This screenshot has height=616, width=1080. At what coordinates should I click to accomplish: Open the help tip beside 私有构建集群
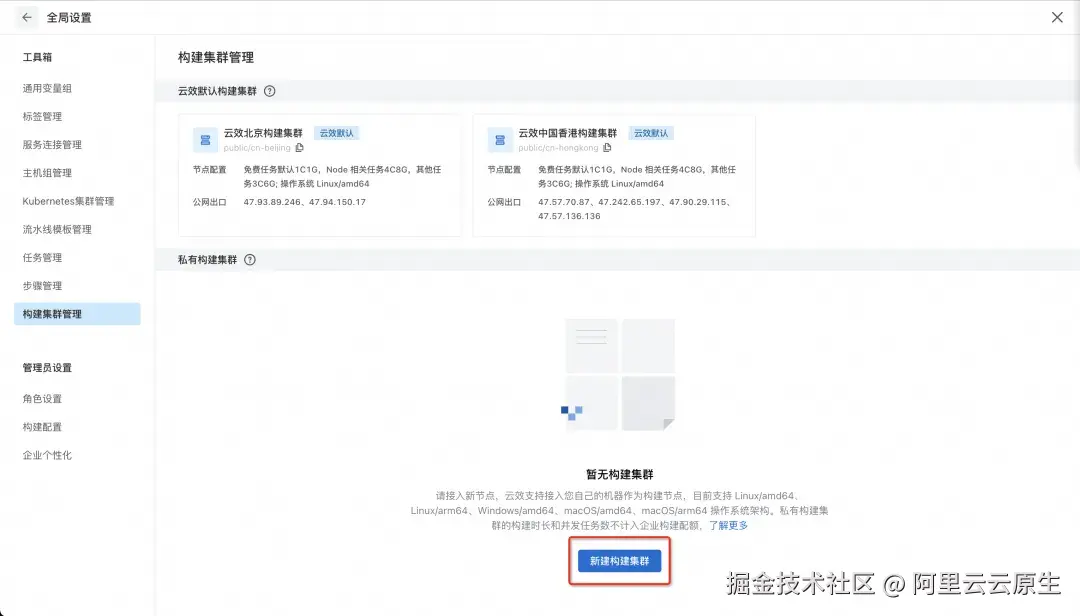coord(250,259)
